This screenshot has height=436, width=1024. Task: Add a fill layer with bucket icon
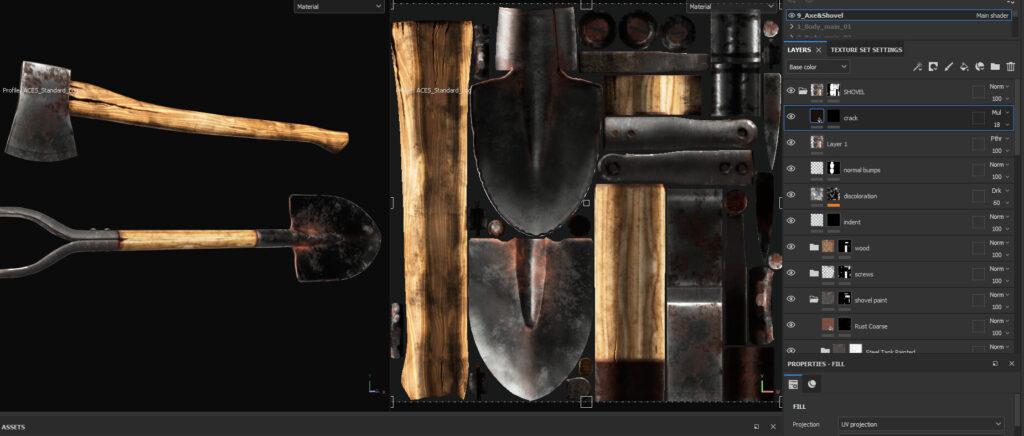964,67
